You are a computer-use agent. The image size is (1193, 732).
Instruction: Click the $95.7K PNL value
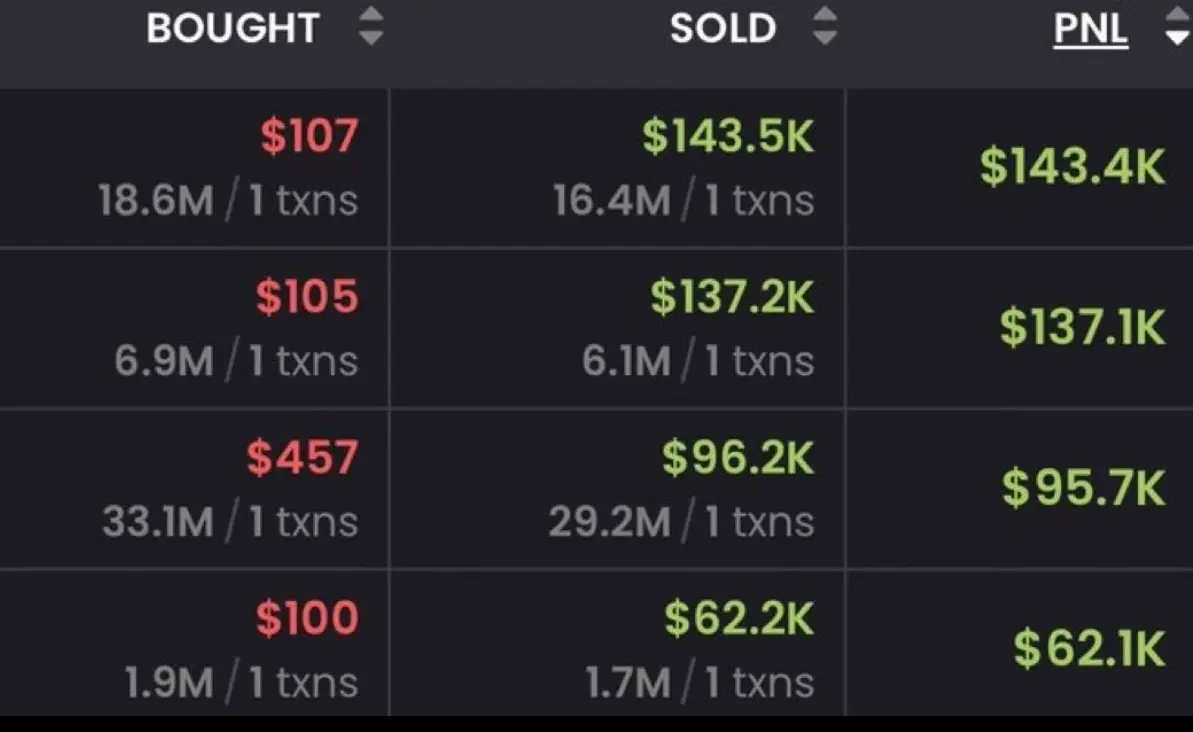(1083, 488)
